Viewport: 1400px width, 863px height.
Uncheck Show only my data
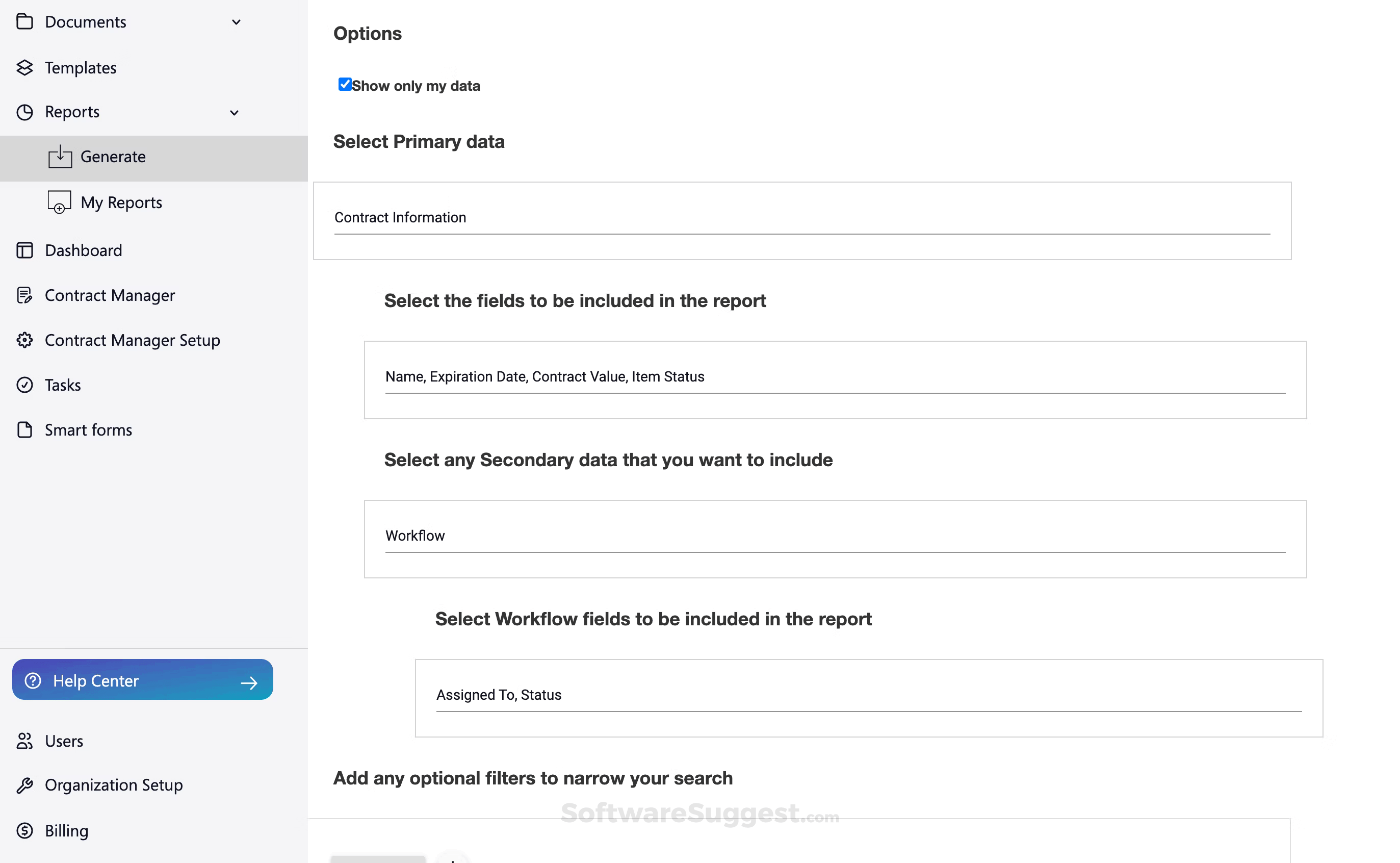pos(345,85)
